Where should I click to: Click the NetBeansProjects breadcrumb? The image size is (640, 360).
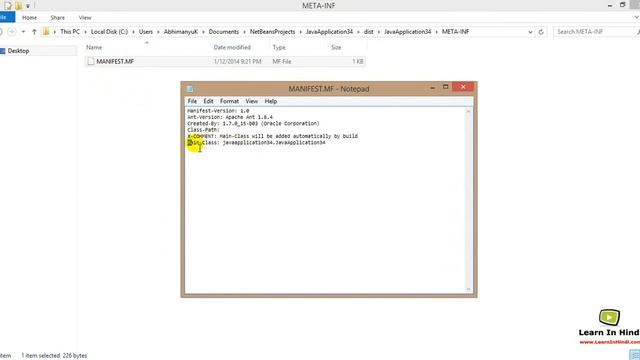tap(272, 31)
